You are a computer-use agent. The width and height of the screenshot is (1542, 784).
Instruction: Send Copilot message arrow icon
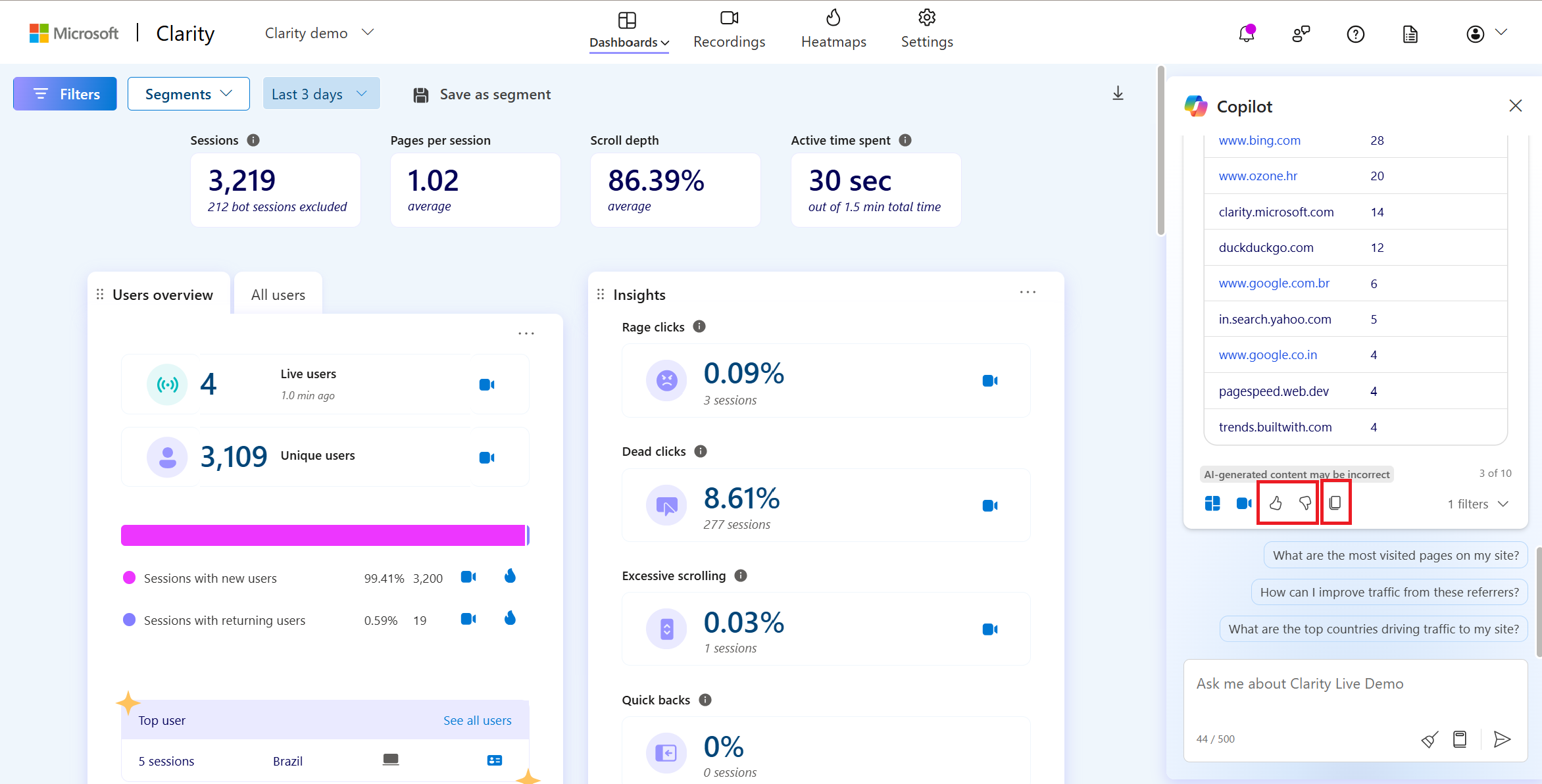coord(1502,739)
